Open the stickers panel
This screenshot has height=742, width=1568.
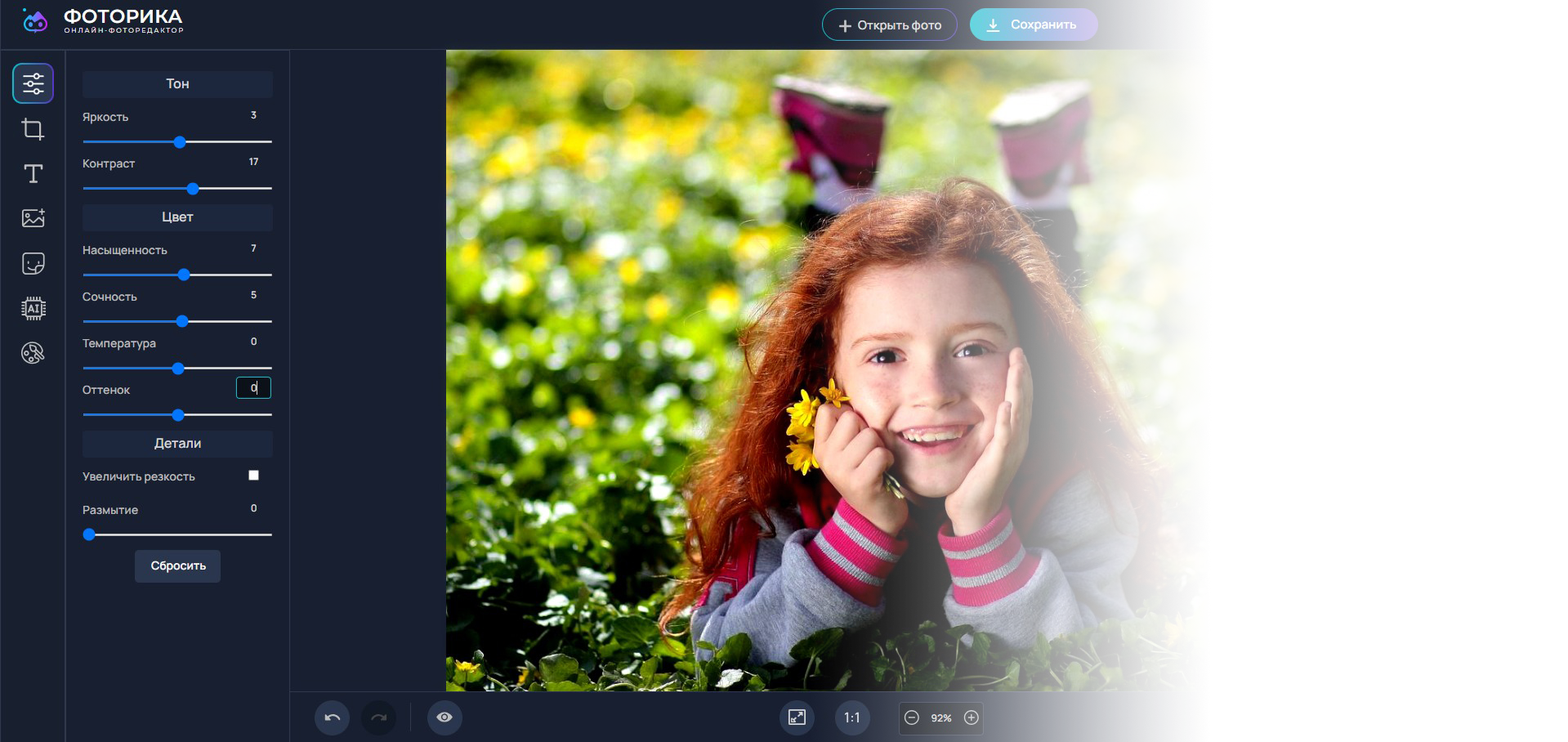(33, 263)
